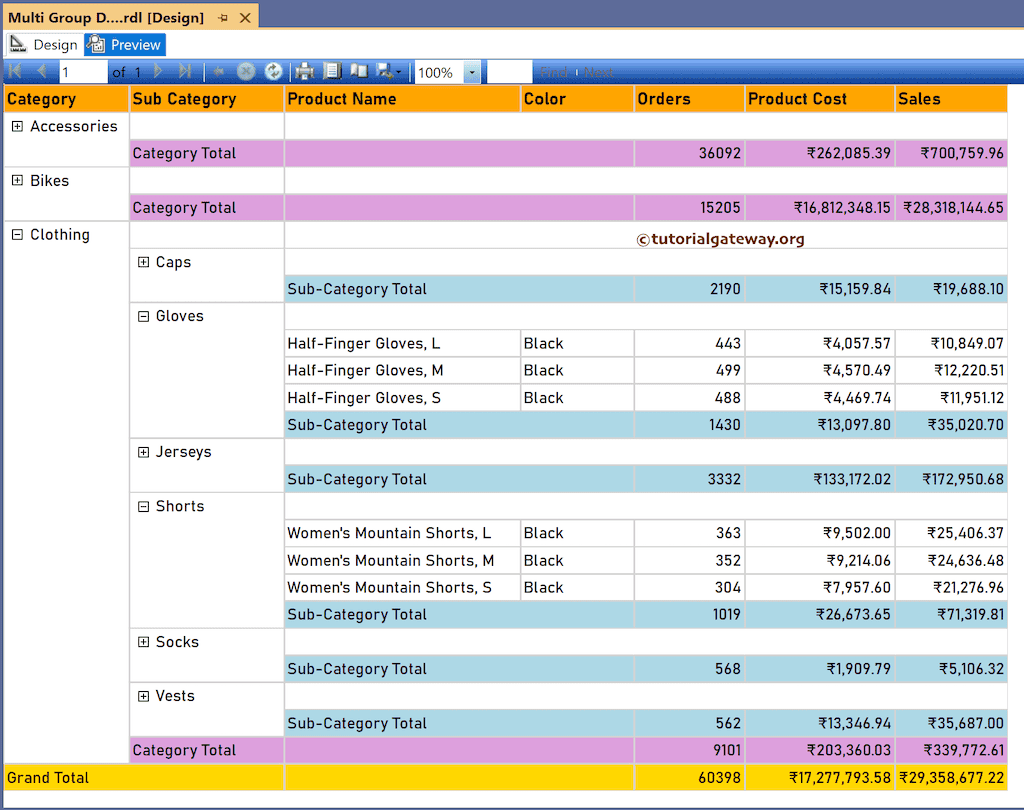The width and height of the screenshot is (1024, 810).
Task: Click the Refresh report icon
Action: 272,71
